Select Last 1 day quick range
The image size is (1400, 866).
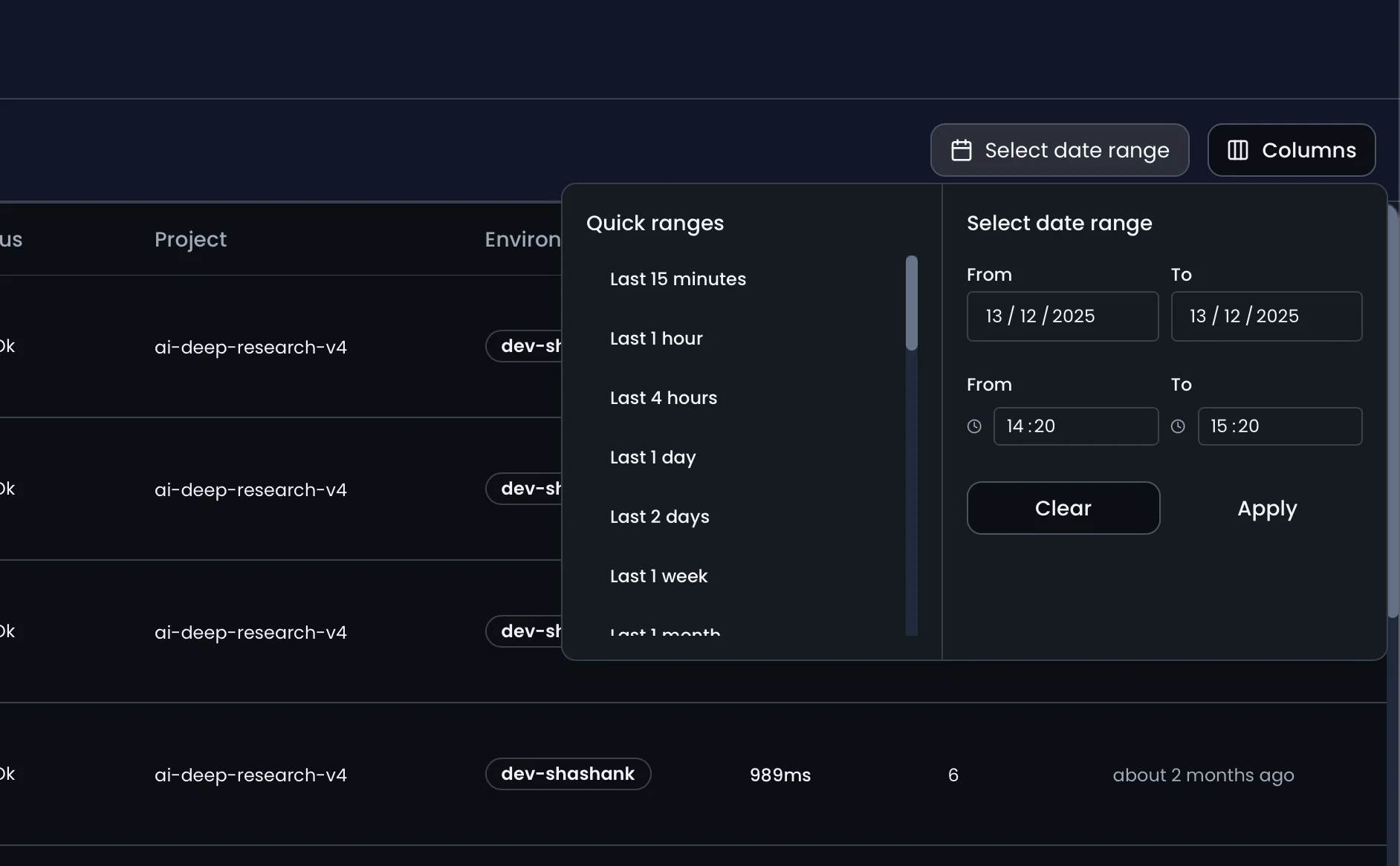coord(652,458)
